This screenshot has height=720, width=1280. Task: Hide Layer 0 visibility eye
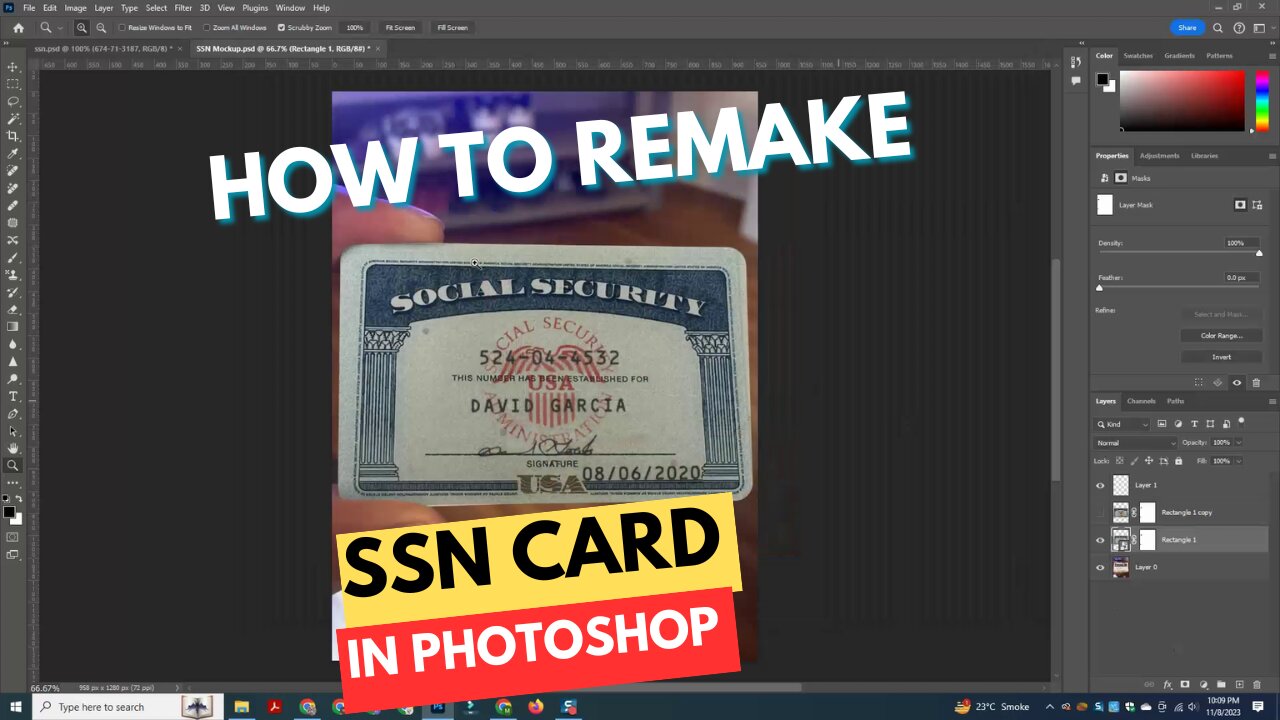1100,567
